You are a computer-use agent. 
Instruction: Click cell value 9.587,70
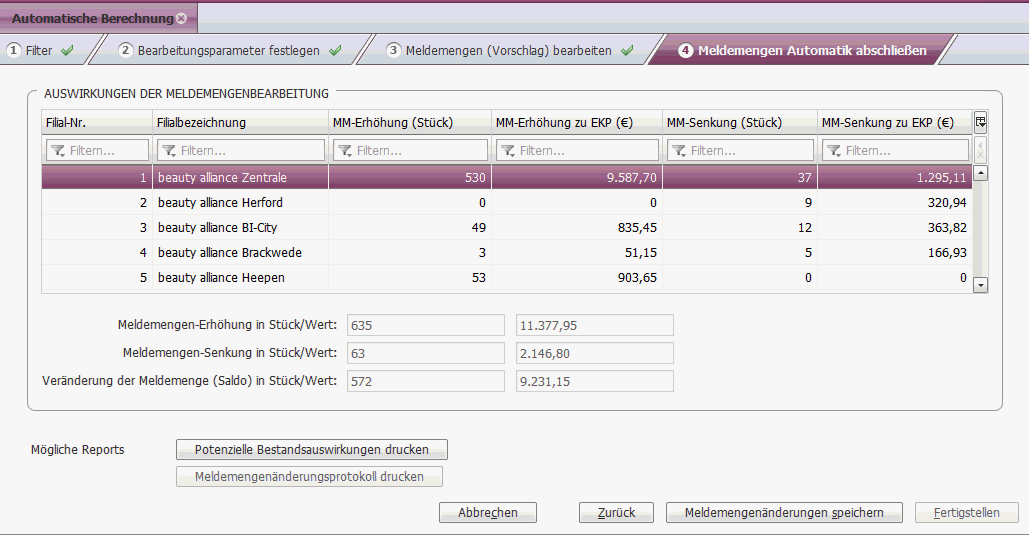click(x=631, y=177)
